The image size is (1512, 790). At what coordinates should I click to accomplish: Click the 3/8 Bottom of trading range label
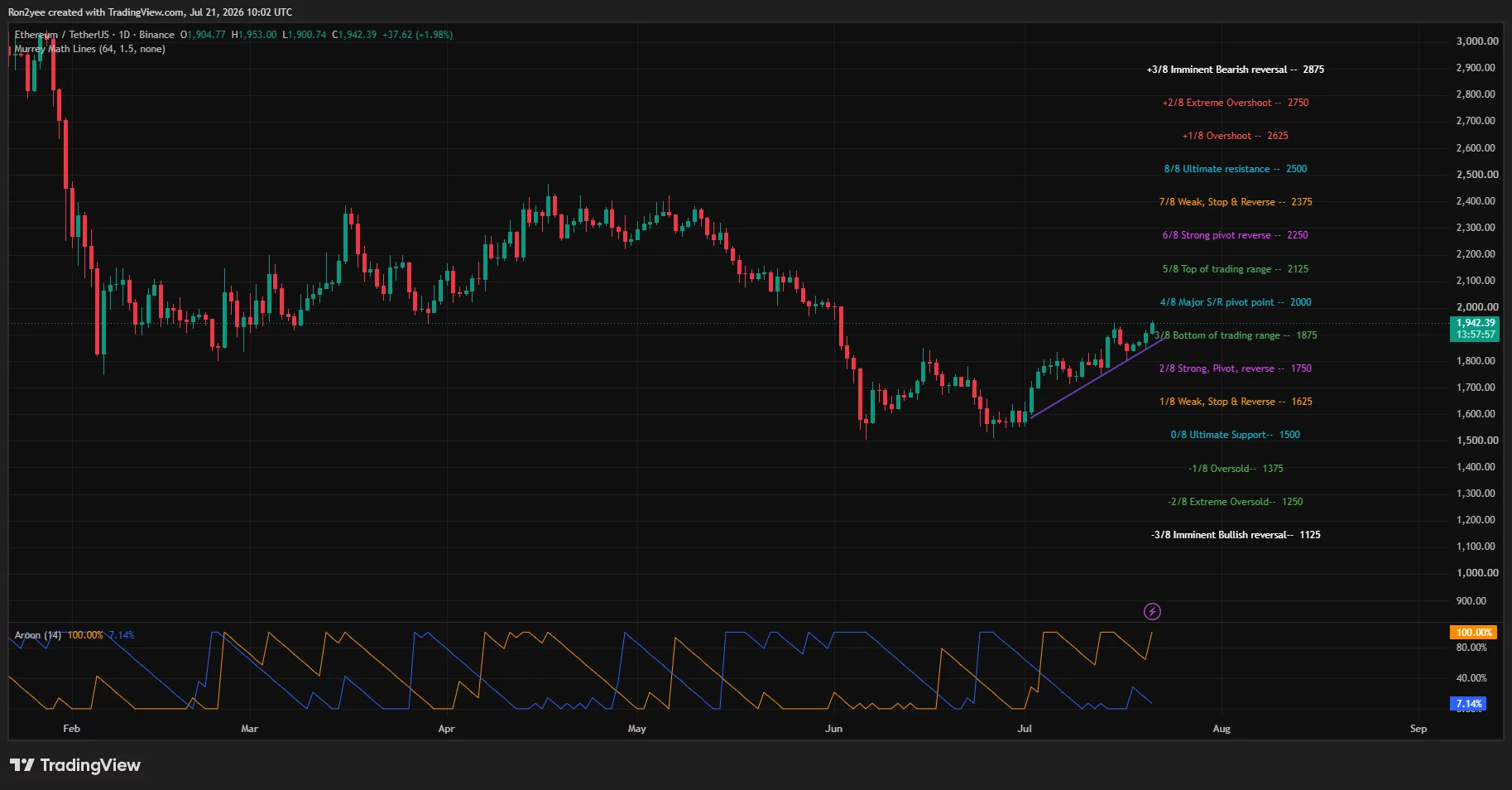pyautogui.click(x=1236, y=335)
